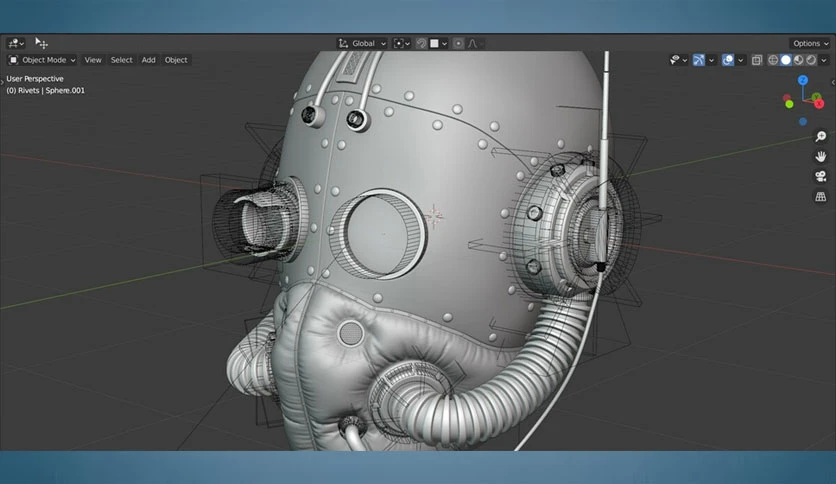
Task: Select the round eye lens on helmet
Action: click(379, 233)
